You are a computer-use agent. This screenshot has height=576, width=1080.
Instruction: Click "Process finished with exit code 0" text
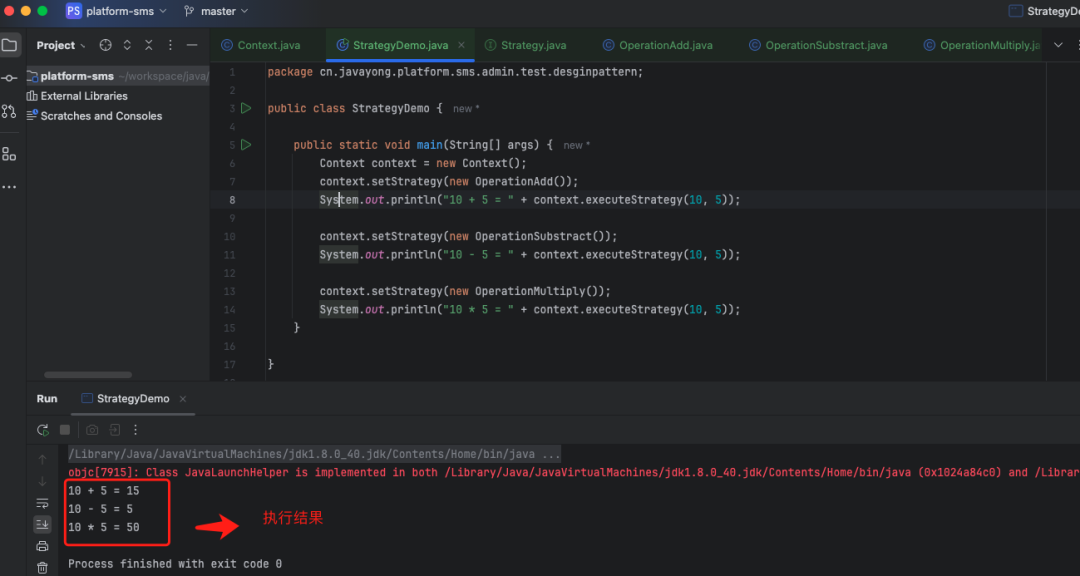tap(175, 564)
